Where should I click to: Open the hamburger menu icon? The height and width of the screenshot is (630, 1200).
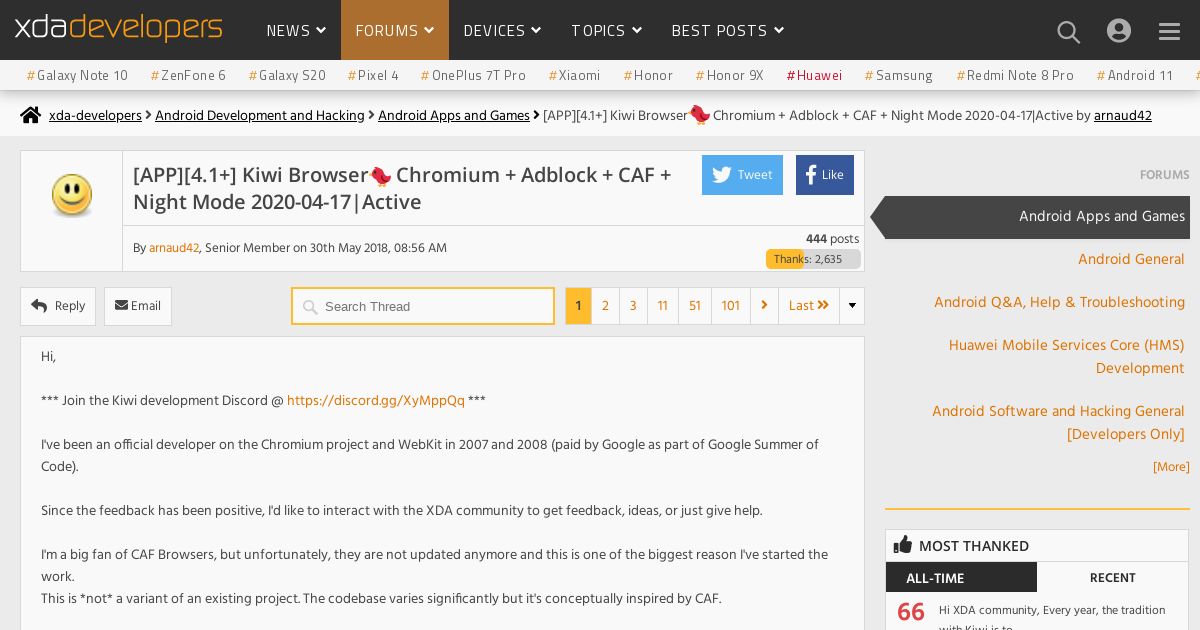tap(1169, 32)
